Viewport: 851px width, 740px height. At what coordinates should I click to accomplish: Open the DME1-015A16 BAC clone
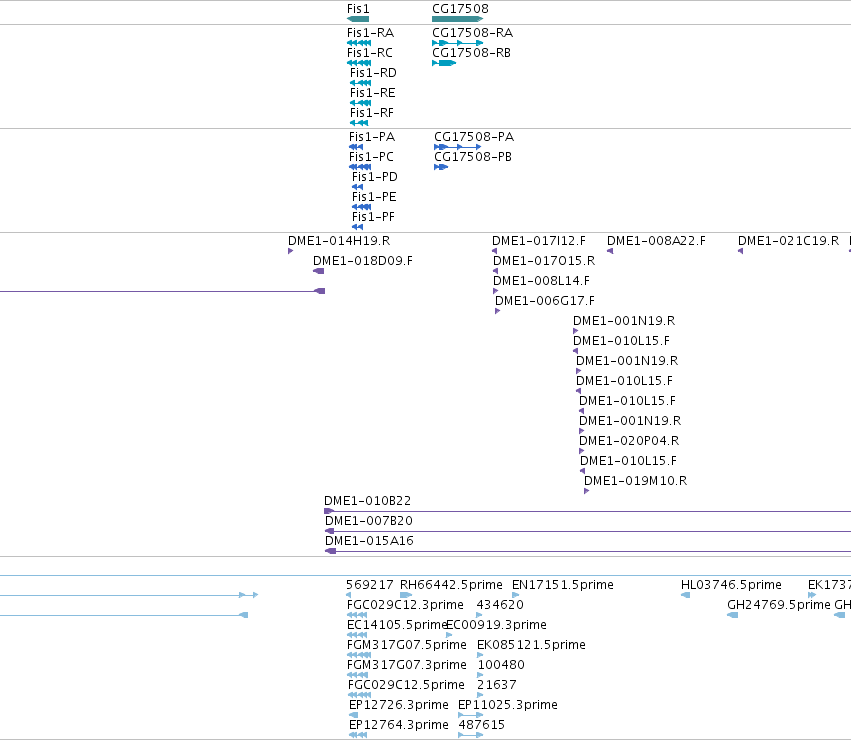(x=588, y=552)
